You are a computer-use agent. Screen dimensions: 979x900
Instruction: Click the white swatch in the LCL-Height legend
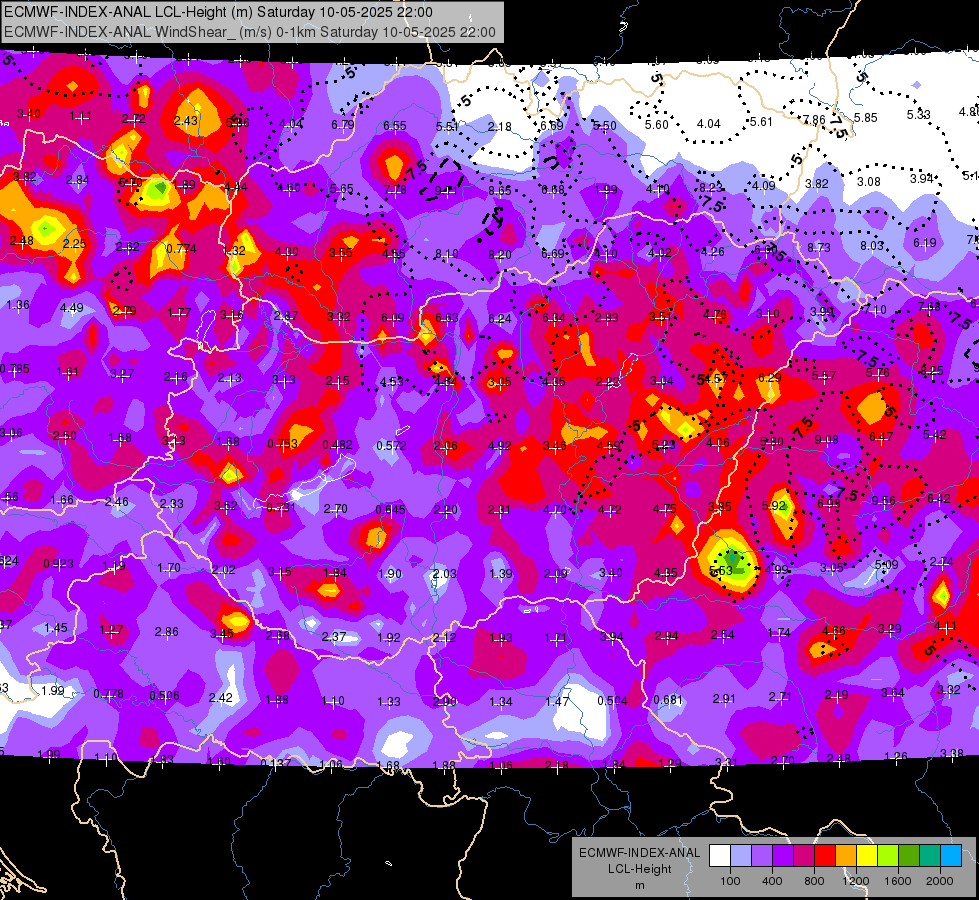(x=719, y=855)
